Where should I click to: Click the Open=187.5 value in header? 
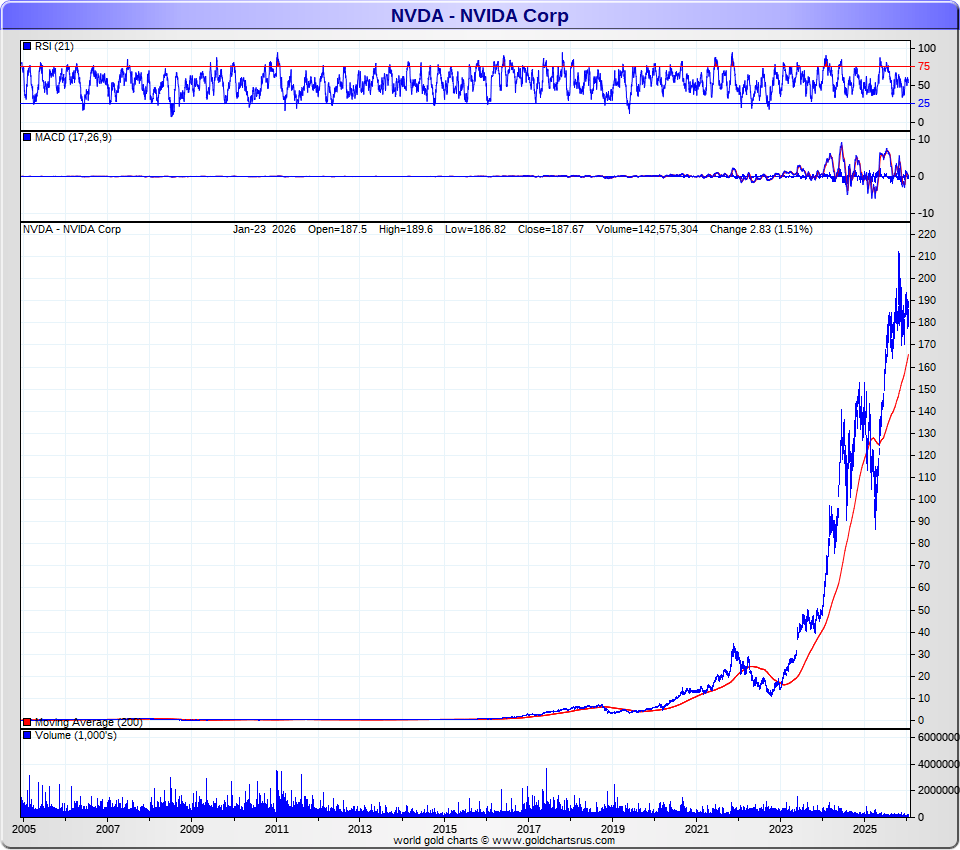pos(337,229)
